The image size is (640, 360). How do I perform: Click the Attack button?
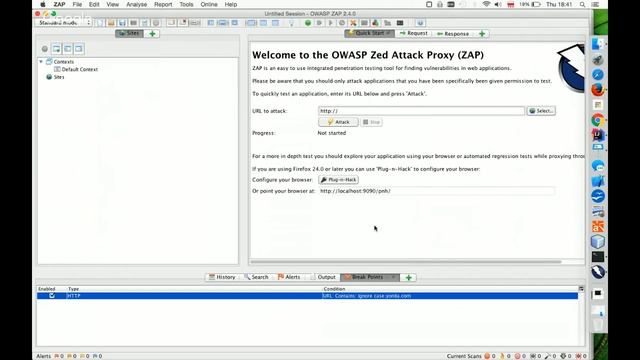click(338, 122)
